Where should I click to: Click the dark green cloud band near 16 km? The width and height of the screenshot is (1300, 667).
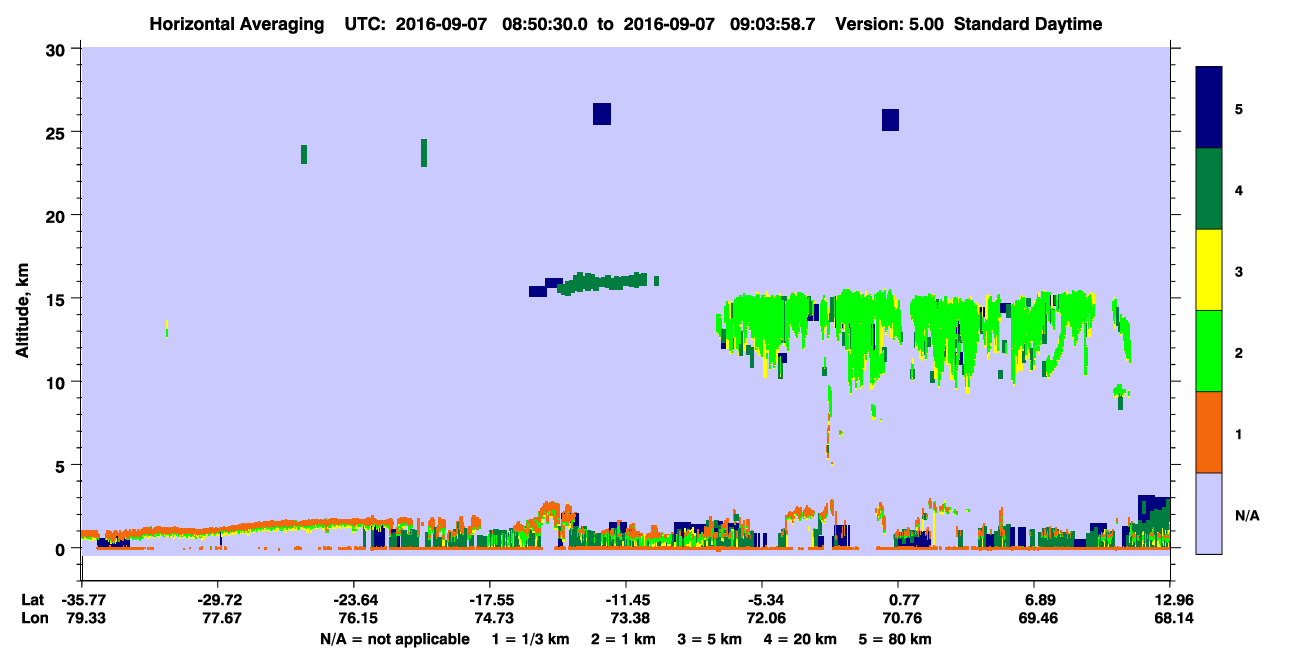[603, 282]
